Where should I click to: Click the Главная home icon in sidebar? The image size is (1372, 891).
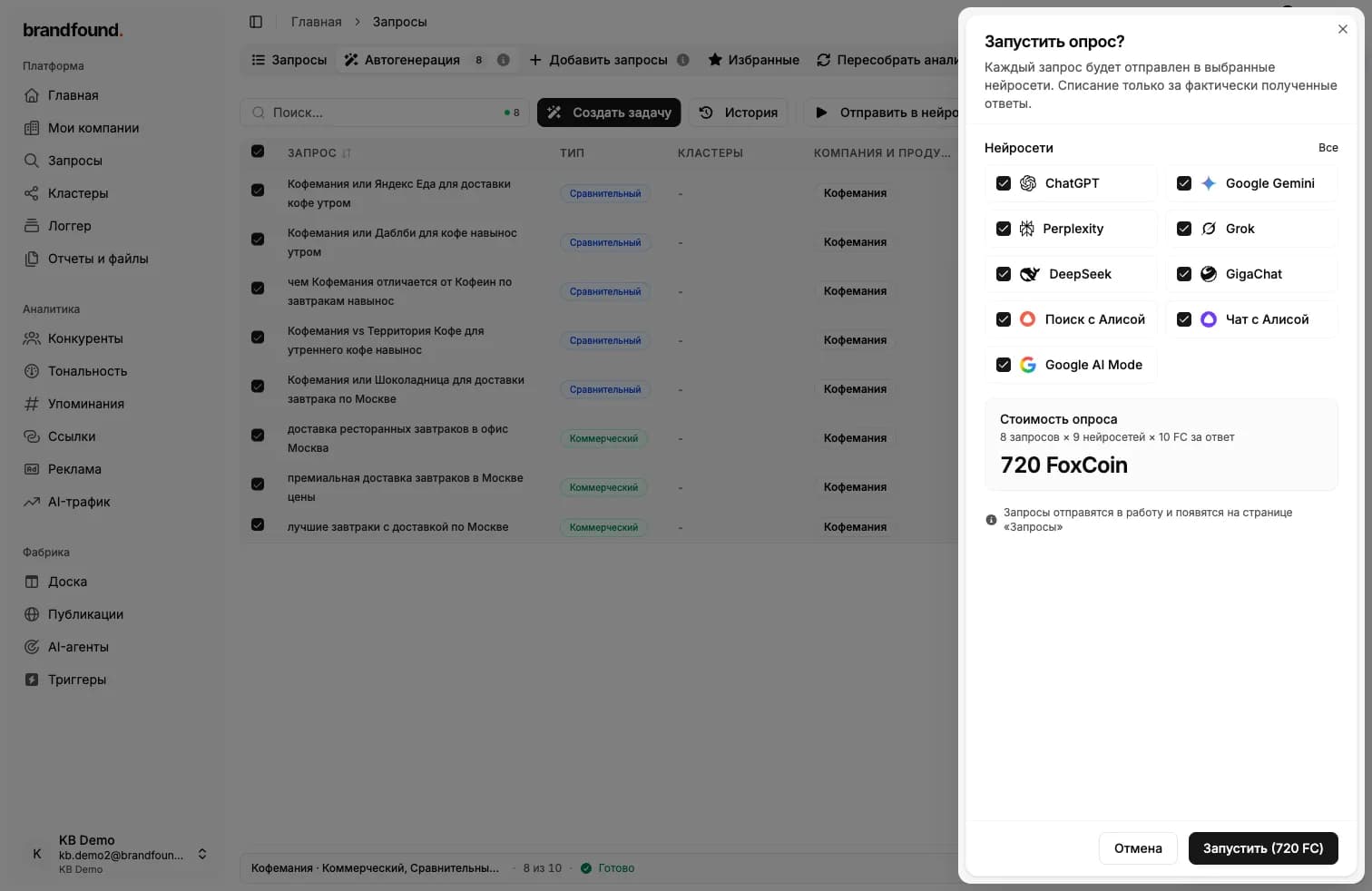pyautogui.click(x=32, y=95)
